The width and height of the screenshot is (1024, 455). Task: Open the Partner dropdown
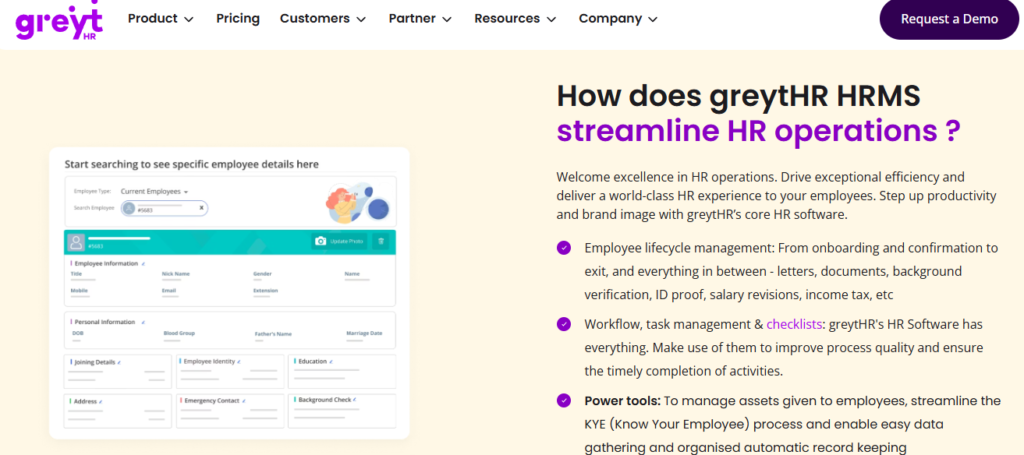click(420, 19)
